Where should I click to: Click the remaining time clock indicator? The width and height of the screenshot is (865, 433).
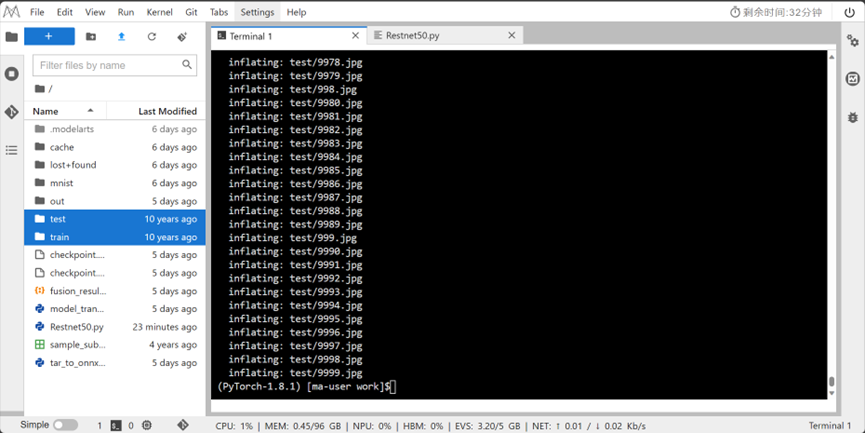point(776,12)
